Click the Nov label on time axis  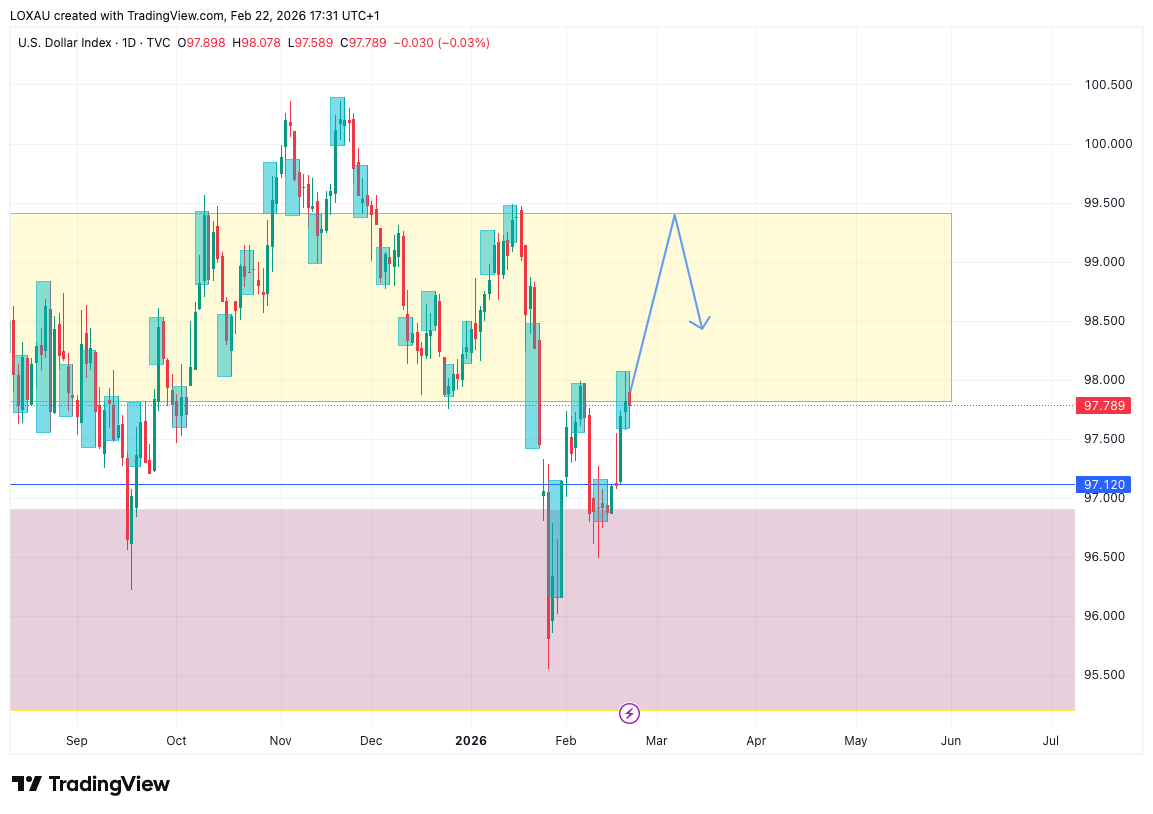[281, 741]
